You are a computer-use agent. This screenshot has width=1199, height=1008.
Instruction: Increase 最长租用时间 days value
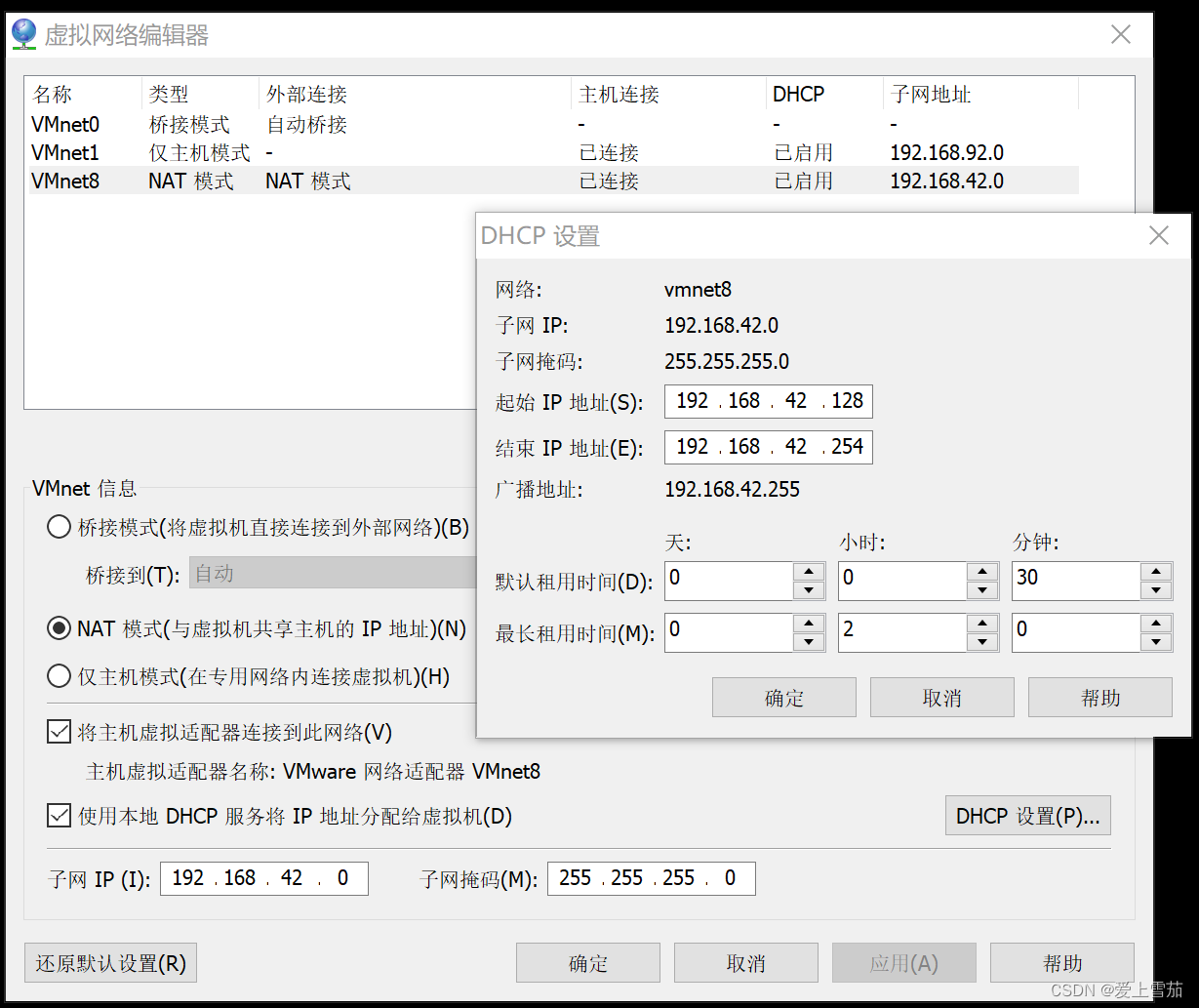click(x=809, y=624)
